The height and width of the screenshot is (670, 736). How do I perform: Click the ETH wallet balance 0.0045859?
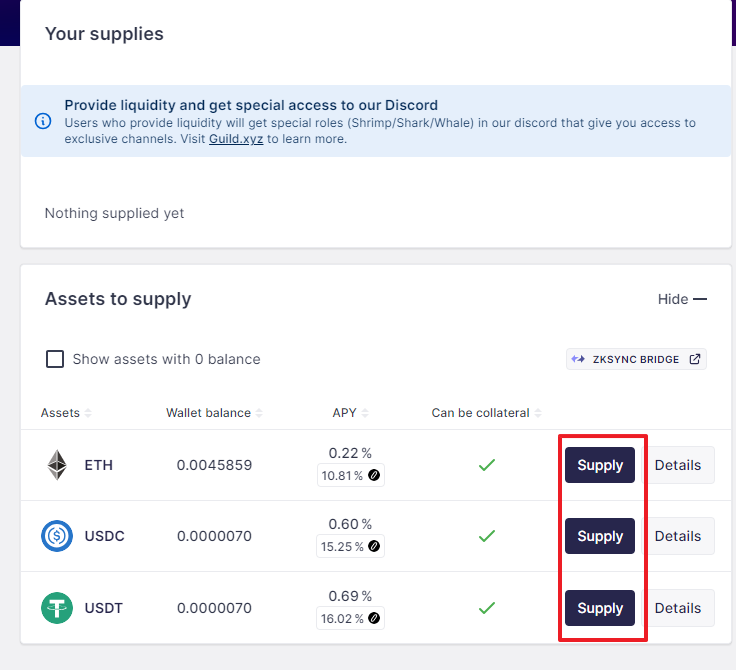pos(215,465)
